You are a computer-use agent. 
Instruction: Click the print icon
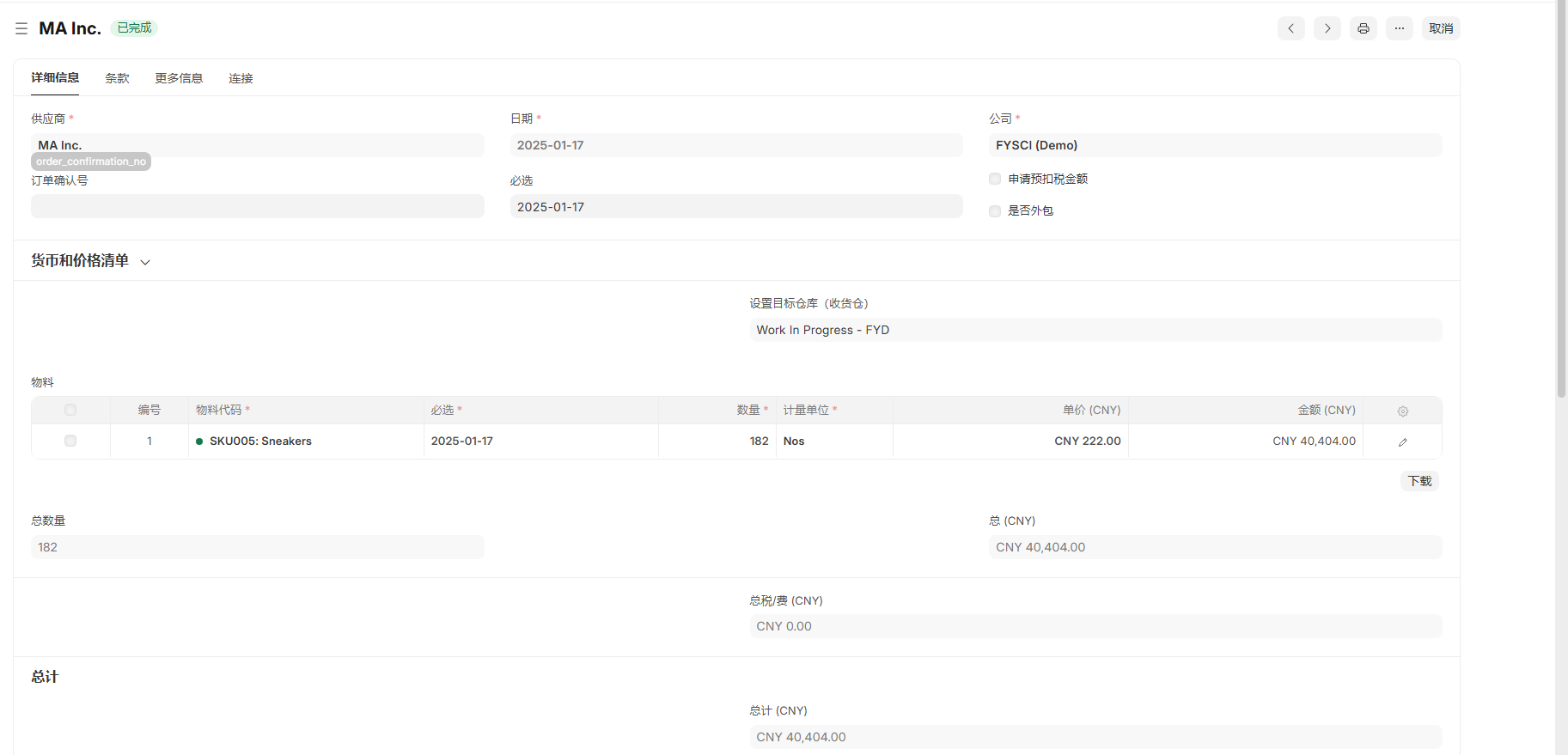1364,28
